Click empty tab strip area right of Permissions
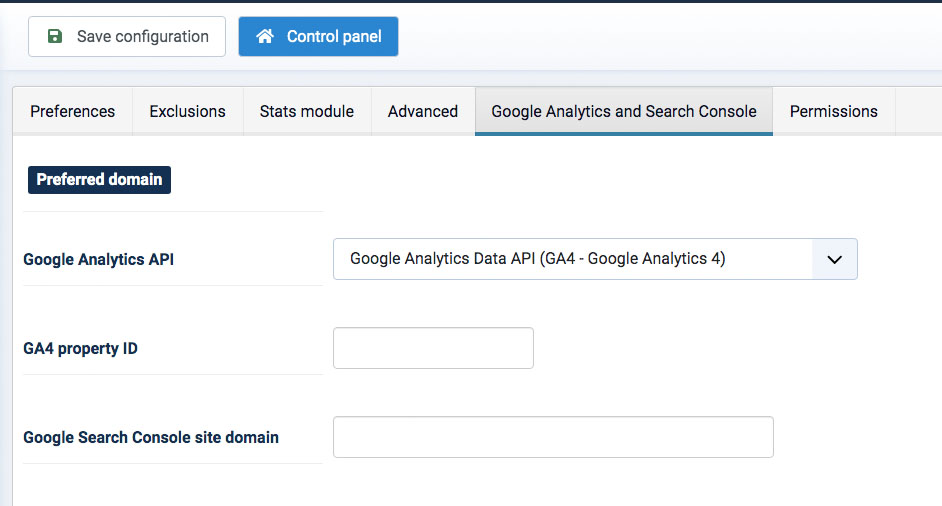This screenshot has height=506, width=942. tap(918, 111)
